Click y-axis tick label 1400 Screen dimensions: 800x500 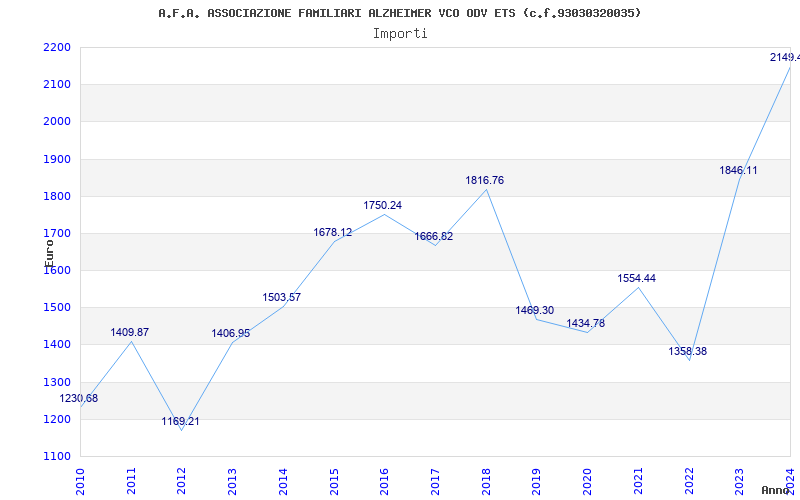coord(57,345)
